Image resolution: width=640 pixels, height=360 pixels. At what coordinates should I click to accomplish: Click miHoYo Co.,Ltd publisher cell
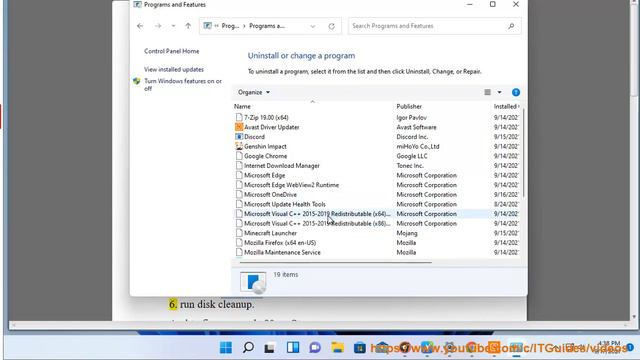pyautogui.click(x=418, y=146)
